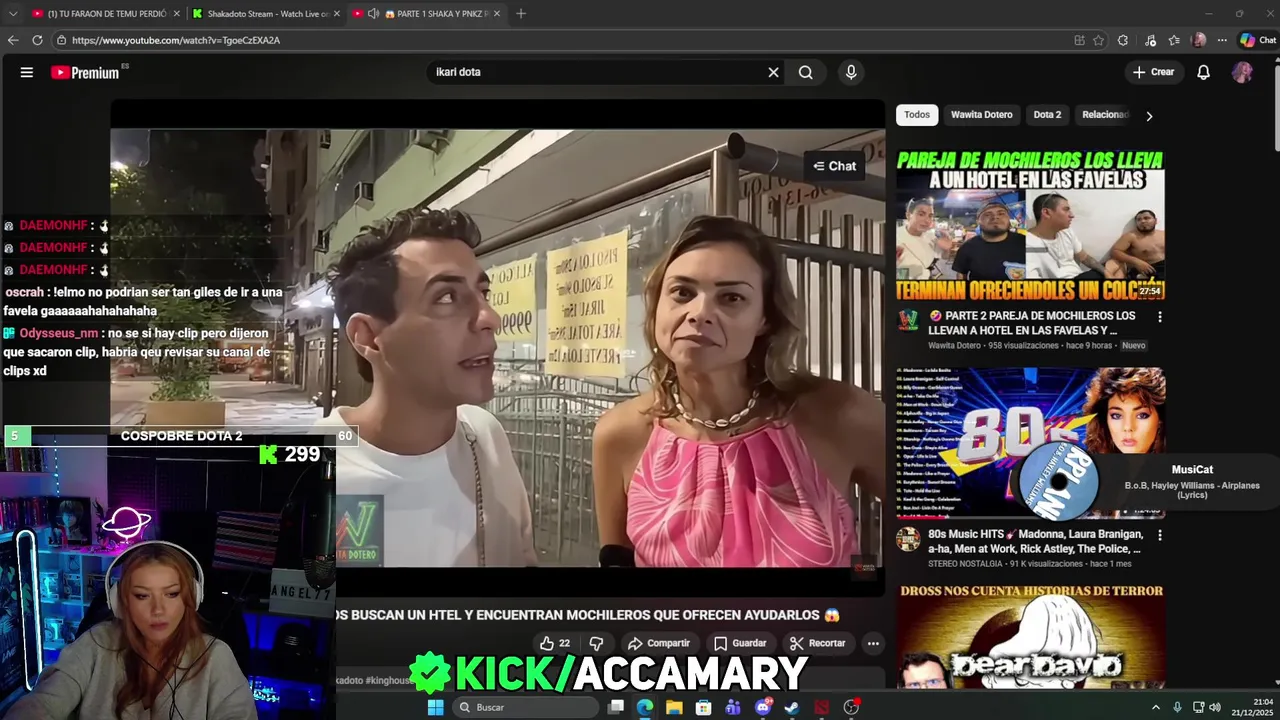The width and height of the screenshot is (1280, 720).
Task: Open a new browser tab
Action: pyautogui.click(x=521, y=14)
